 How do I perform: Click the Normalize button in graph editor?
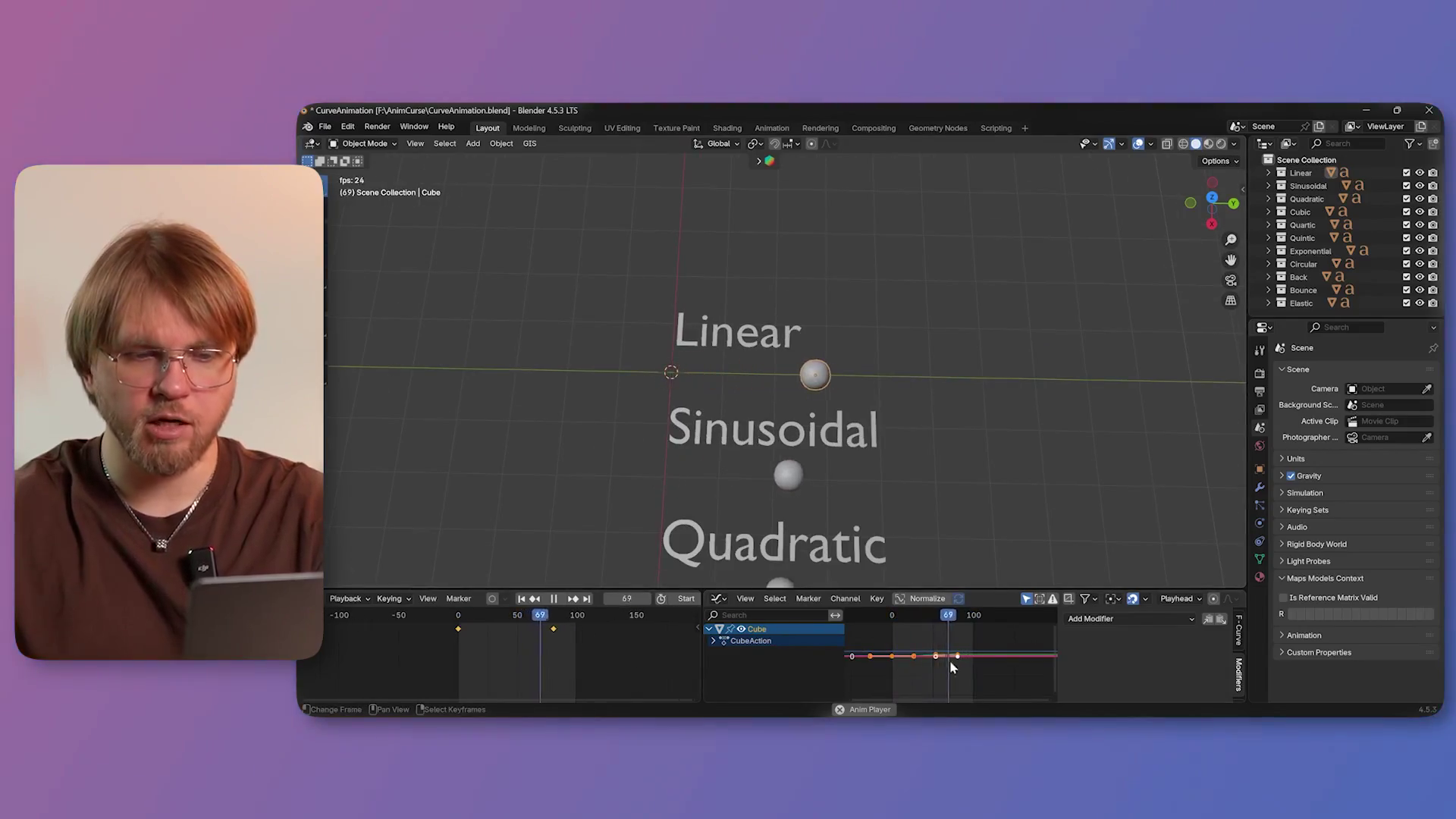(927, 599)
